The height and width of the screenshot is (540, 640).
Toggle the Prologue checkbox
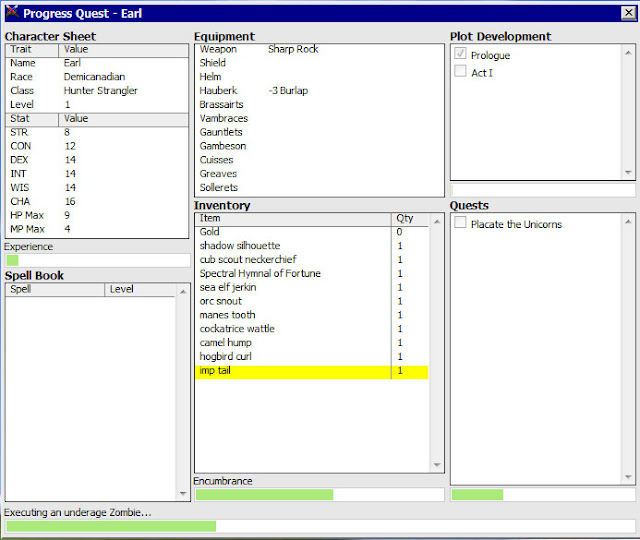[460, 53]
